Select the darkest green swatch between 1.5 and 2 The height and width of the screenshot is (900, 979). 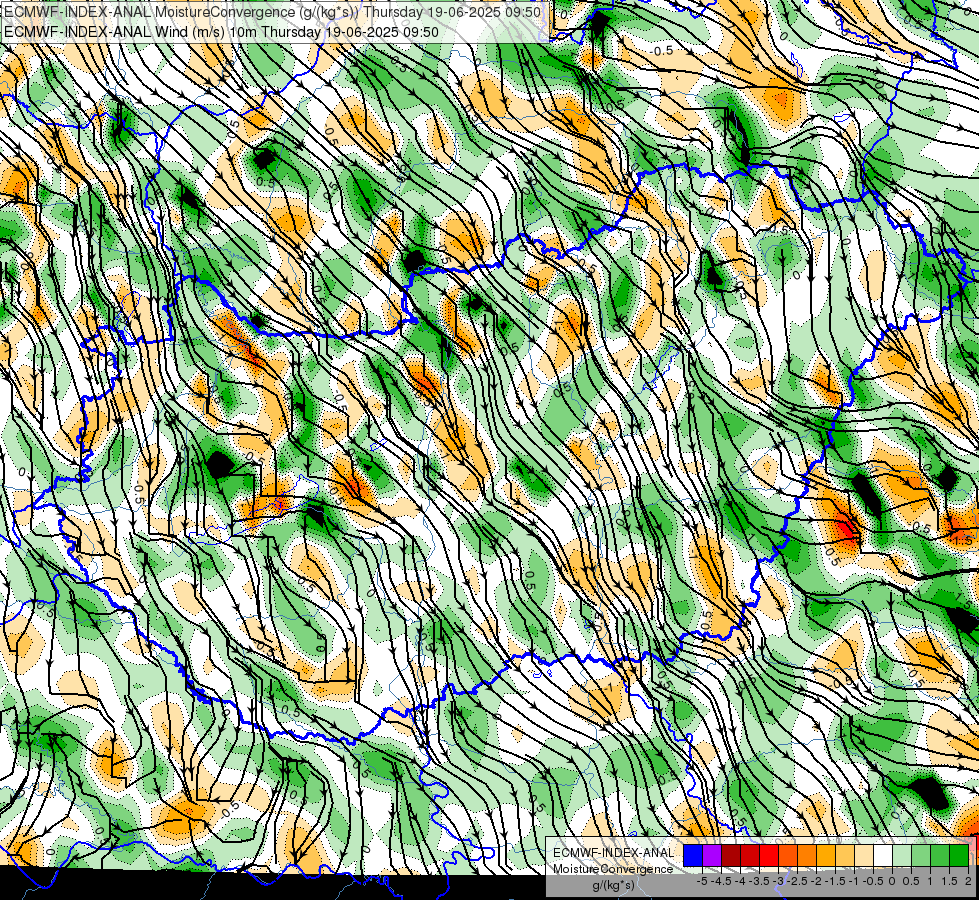(959, 856)
